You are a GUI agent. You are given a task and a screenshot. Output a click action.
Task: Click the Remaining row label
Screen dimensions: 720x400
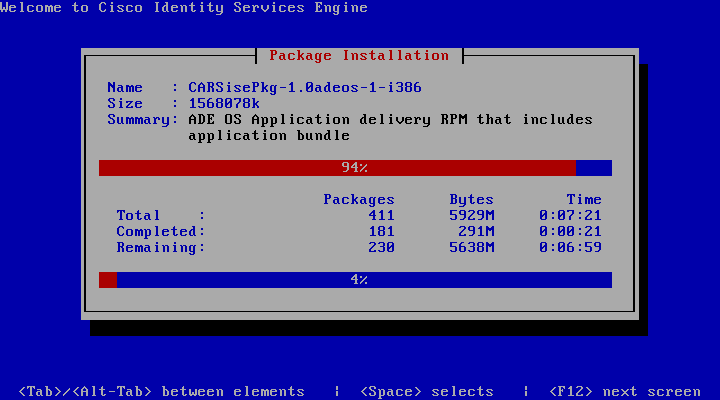pos(161,248)
